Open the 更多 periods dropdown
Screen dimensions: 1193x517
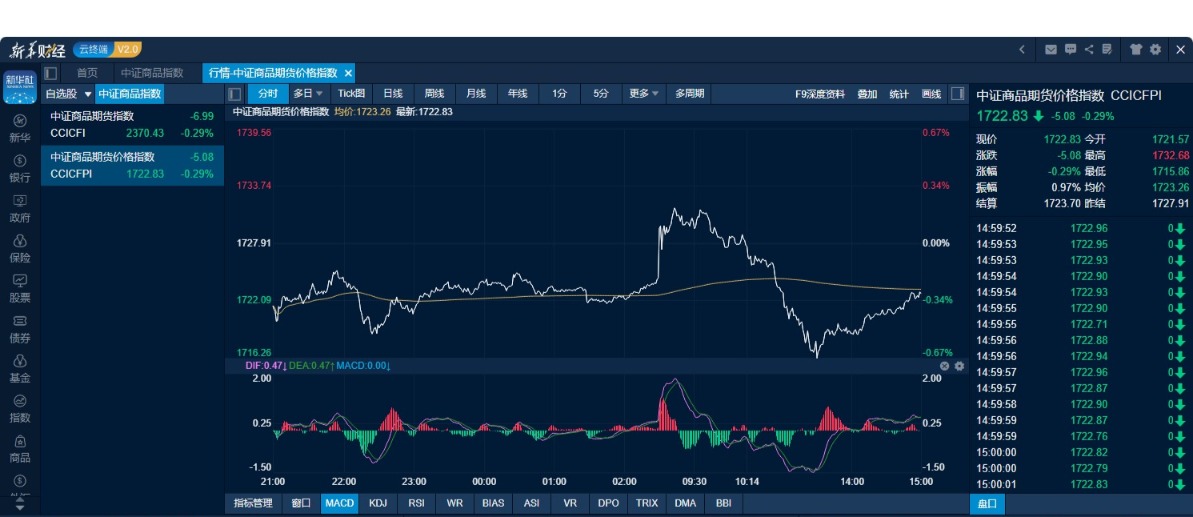(x=644, y=94)
